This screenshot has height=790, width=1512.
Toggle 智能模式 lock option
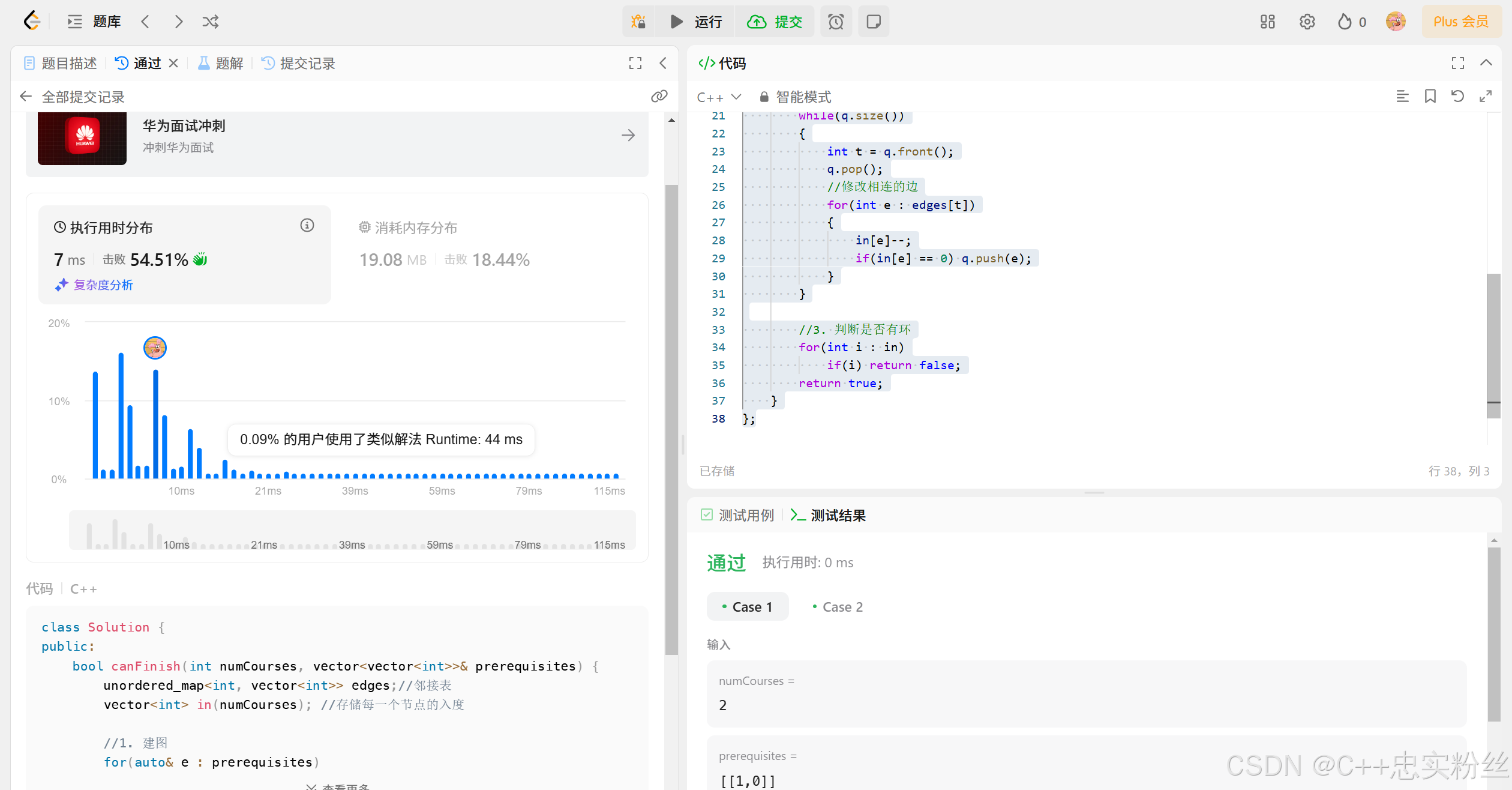(795, 97)
